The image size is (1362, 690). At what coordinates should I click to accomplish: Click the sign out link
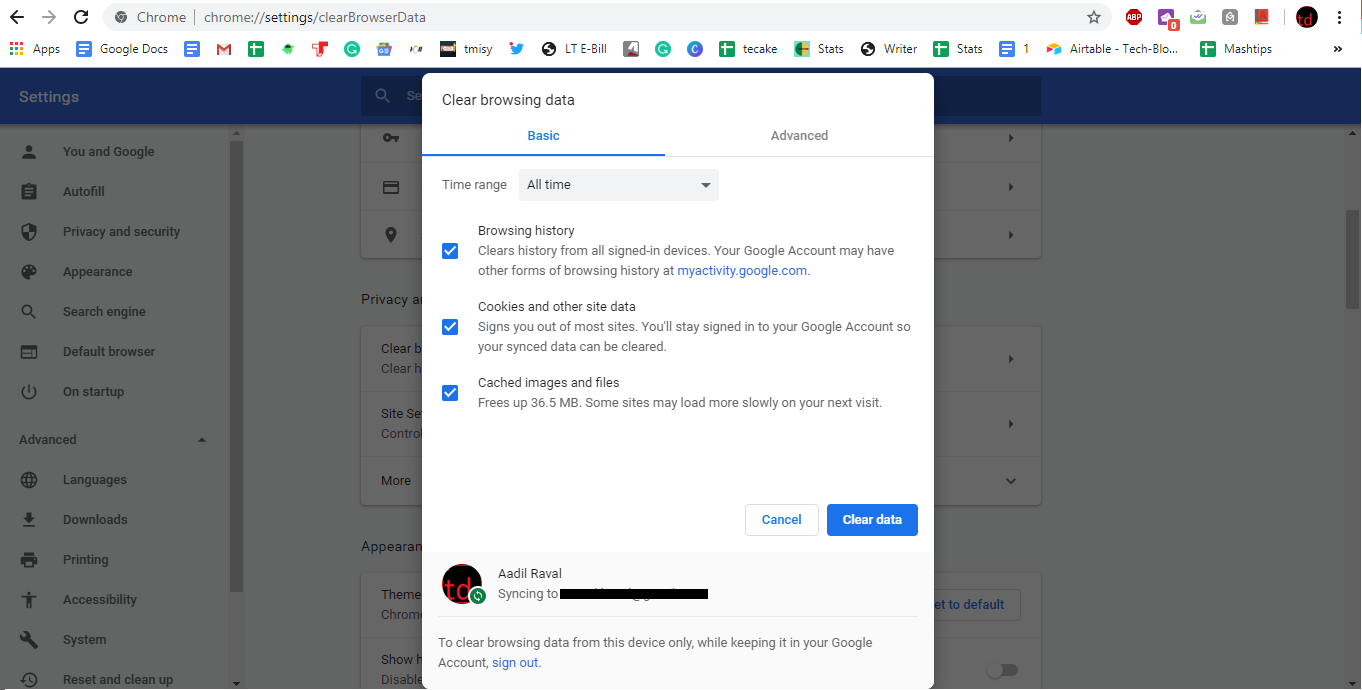[x=515, y=663]
